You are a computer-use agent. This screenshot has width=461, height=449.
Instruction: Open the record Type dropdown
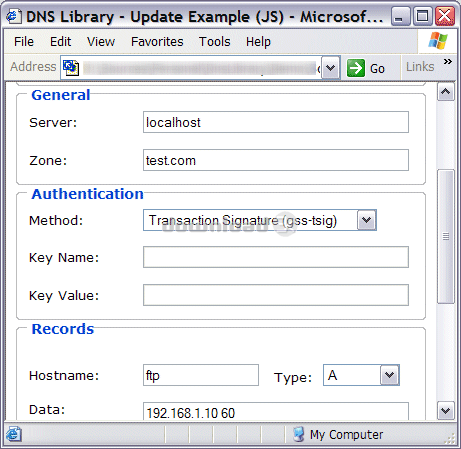(390, 375)
